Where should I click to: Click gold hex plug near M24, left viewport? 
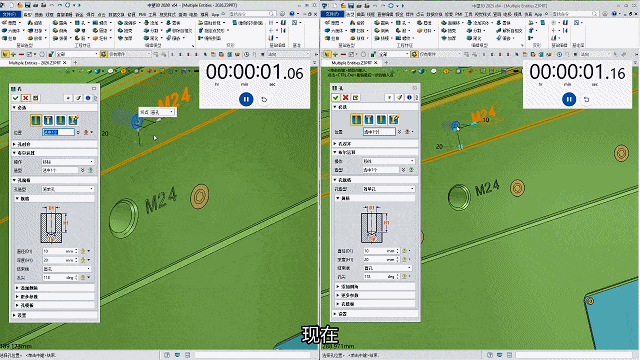coord(200,196)
